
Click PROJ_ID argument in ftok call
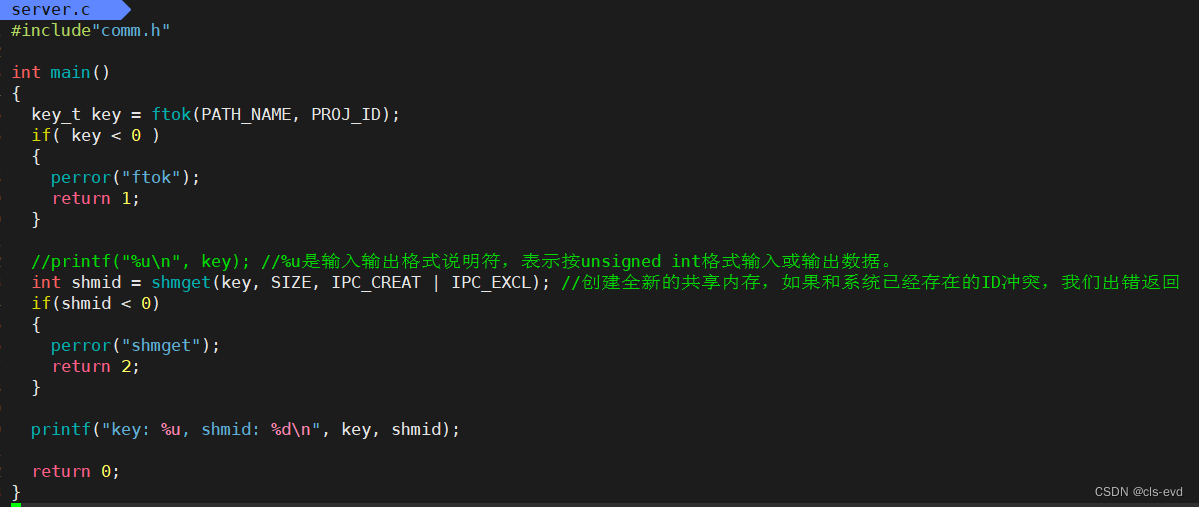346,115
